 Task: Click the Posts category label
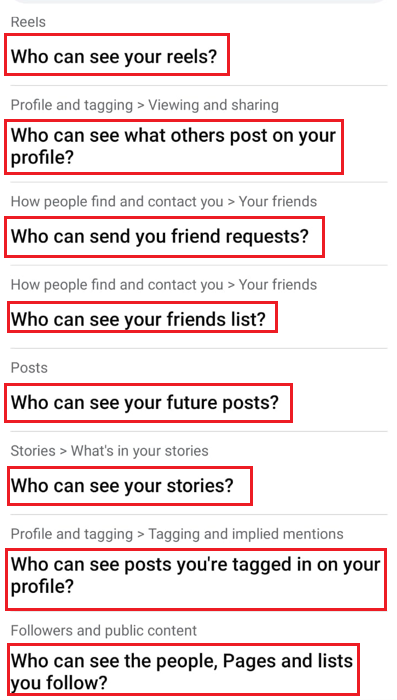(x=29, y=368)
